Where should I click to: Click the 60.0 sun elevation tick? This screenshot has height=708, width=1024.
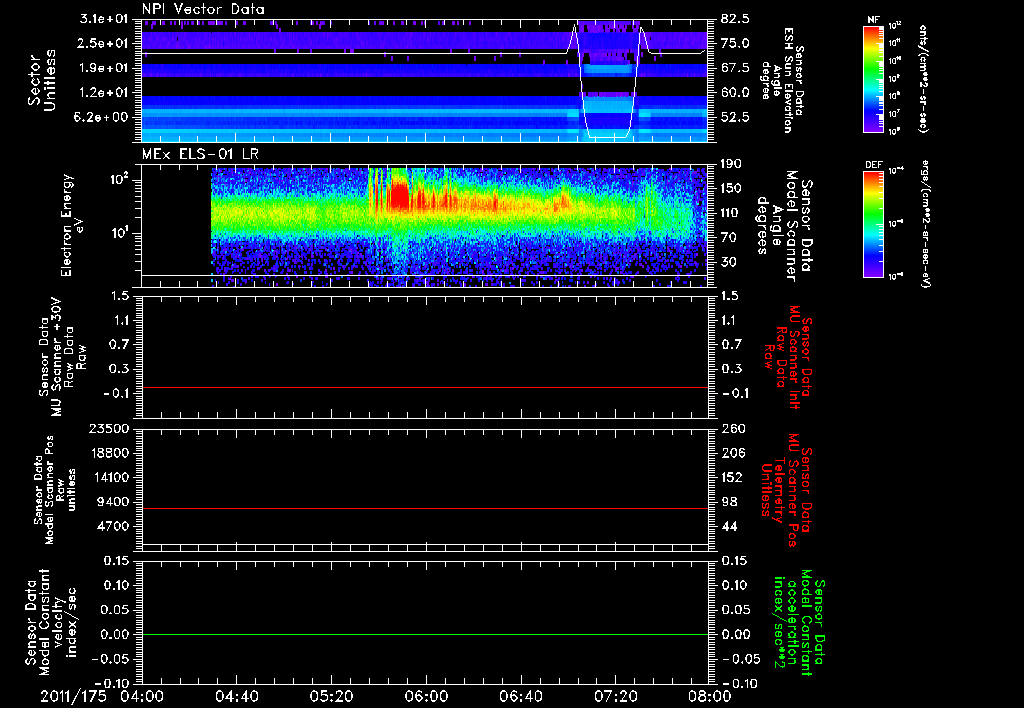tap(735, 93)
